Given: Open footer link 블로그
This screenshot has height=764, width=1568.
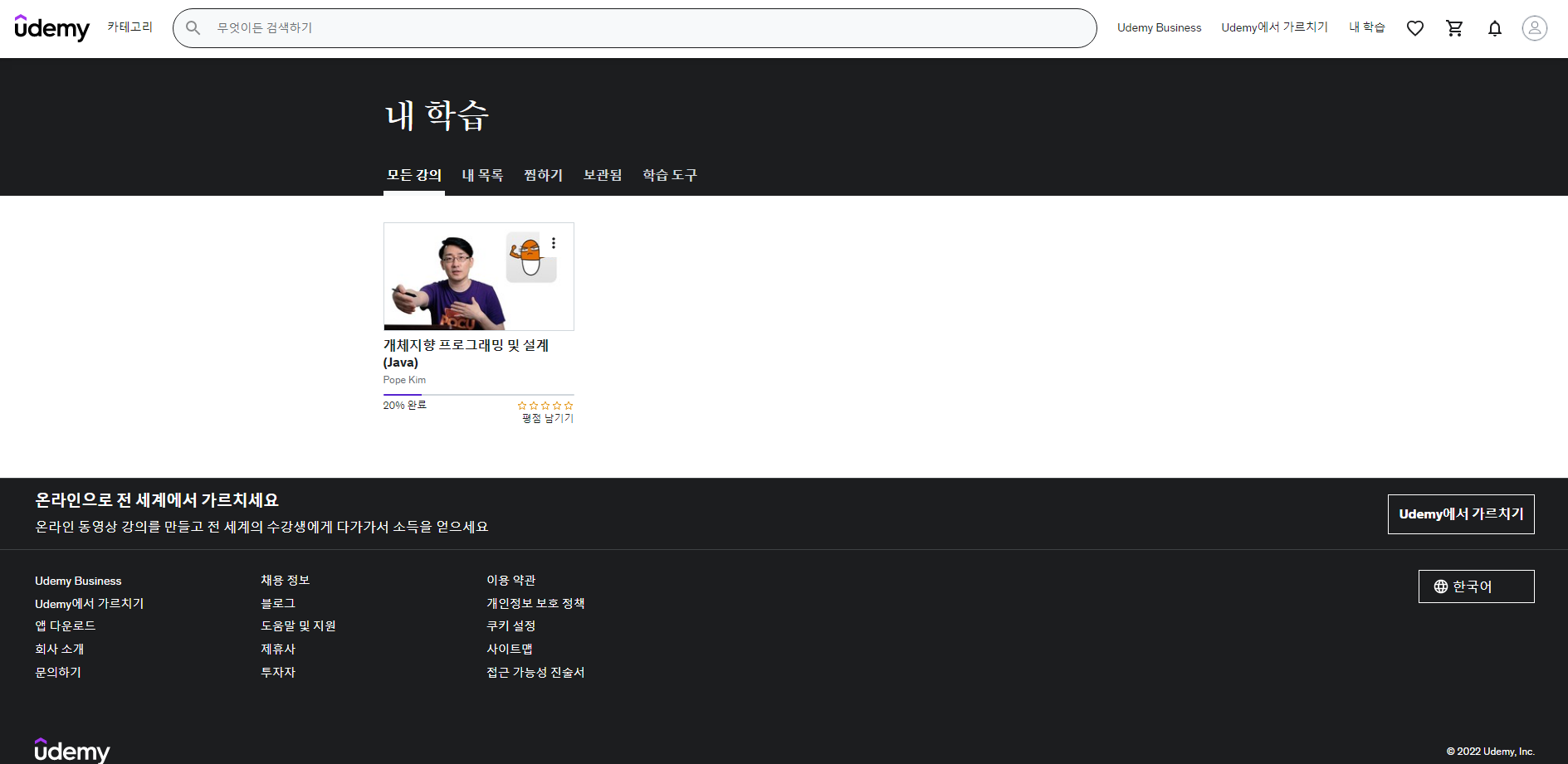Looking at the screenshot, I should (278, 603).
